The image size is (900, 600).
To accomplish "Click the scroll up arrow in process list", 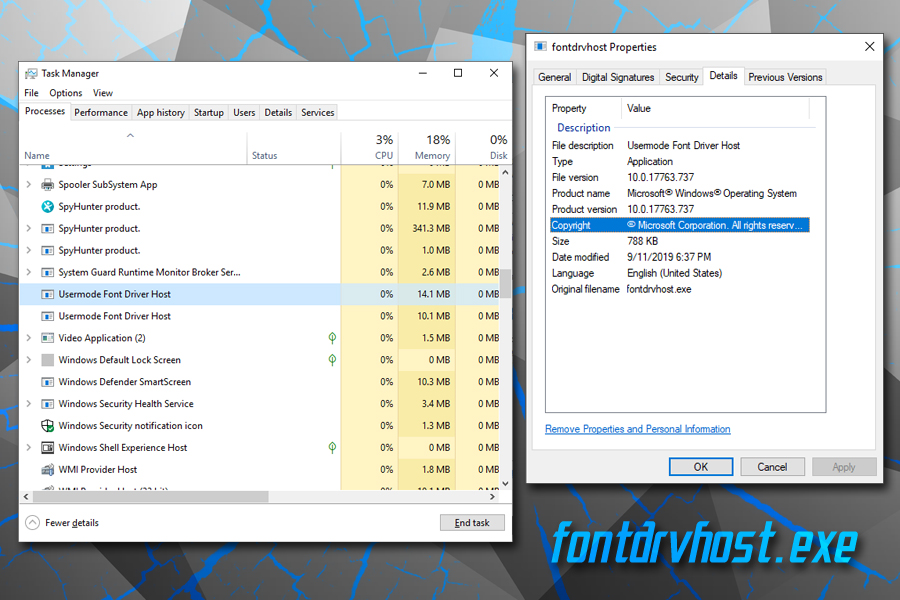I will click(x=505, y=172).
